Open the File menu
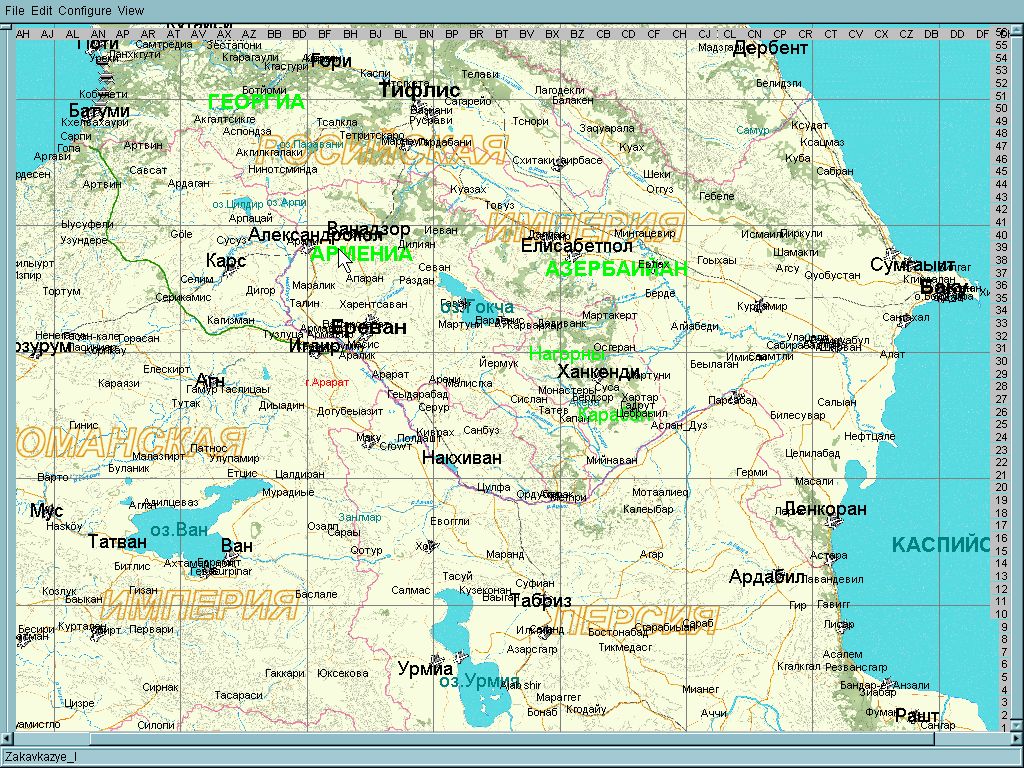The height and width of the screenshot is (768, 1024). [x=14, y=10]
